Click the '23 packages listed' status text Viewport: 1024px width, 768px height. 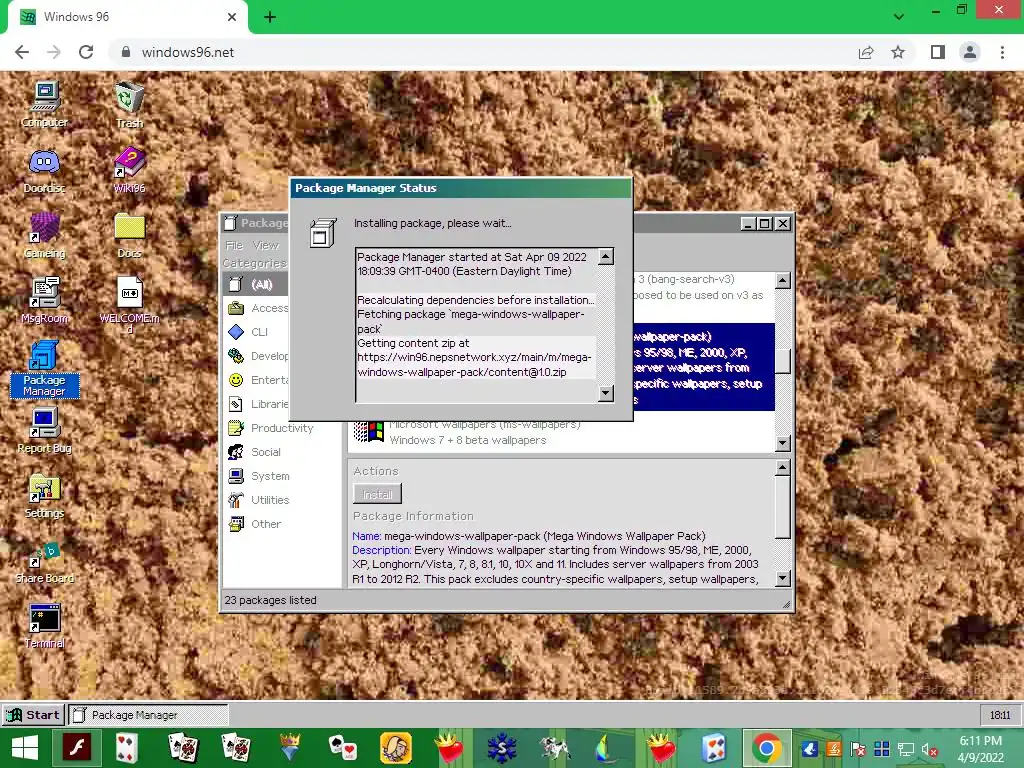(270, 600)
